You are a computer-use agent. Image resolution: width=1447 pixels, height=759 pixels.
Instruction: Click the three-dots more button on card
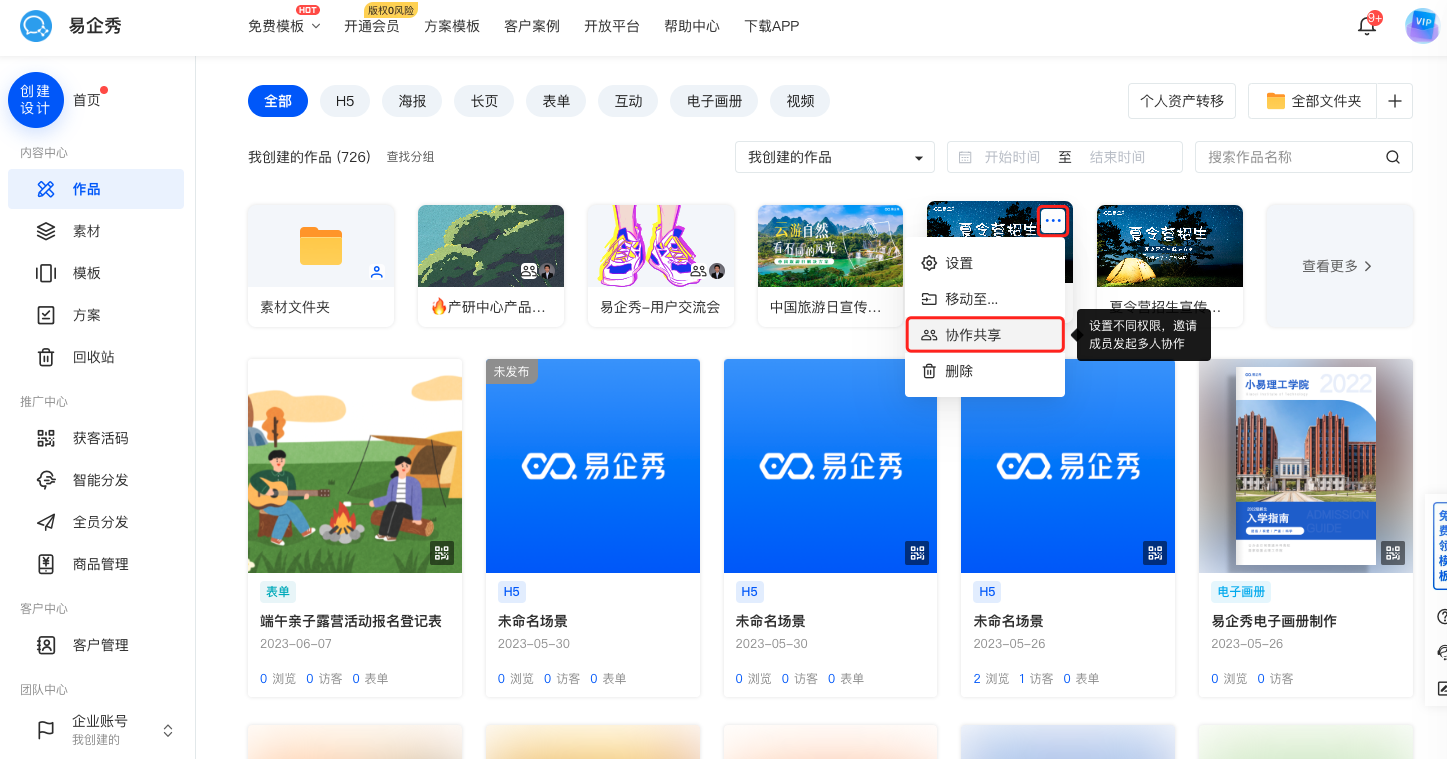(x=1053, y=220)
